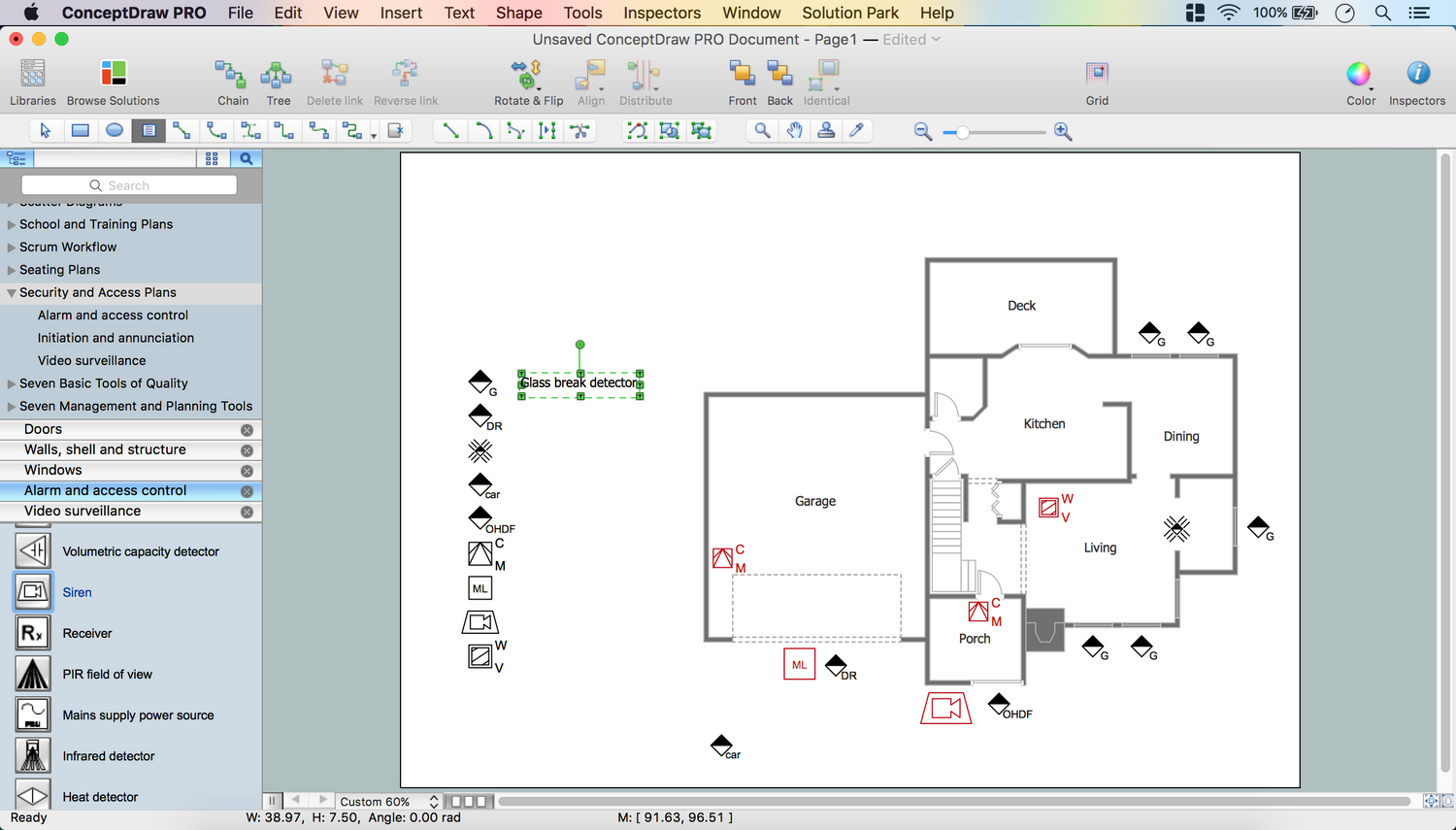Expand Seven Management and Planning Tools
The width and height of the screenshot is (1456, 830).
tap(12, 407)
